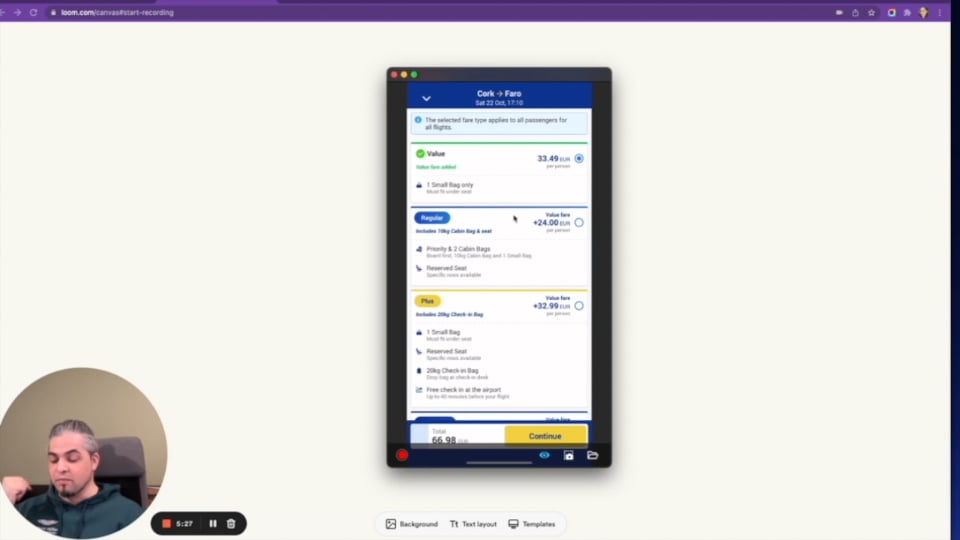Click 'Reserved Seat' under Plus fare

[x=446, y=351]
